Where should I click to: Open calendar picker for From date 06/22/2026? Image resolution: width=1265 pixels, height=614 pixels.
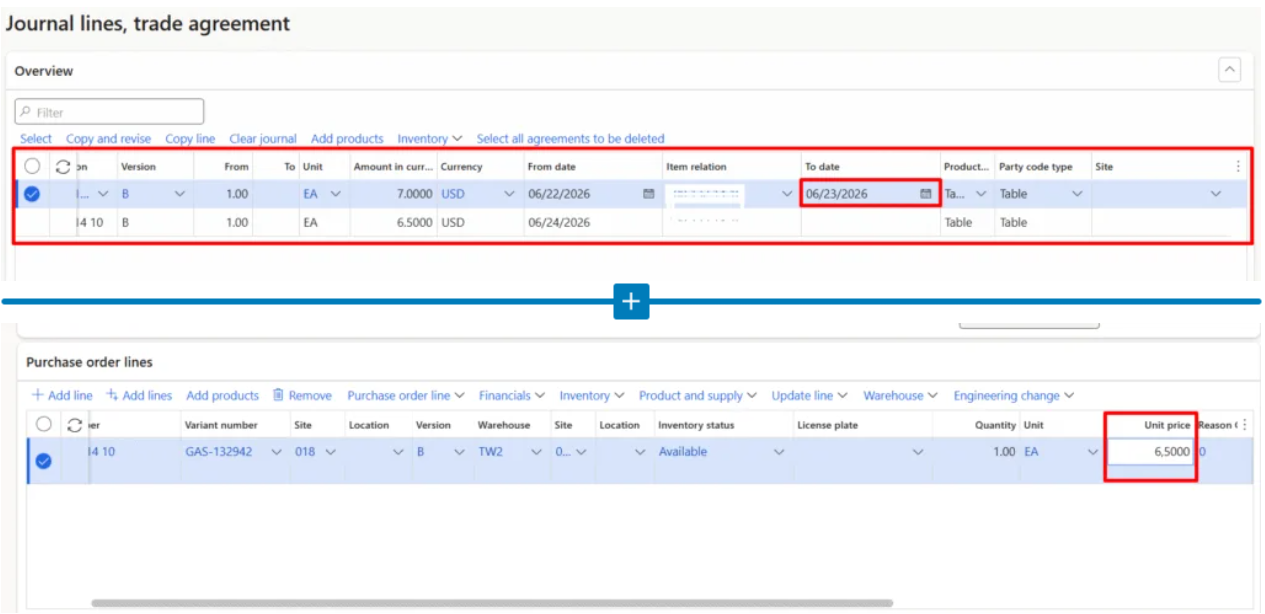pyautogui.click(x=648, y=194)
